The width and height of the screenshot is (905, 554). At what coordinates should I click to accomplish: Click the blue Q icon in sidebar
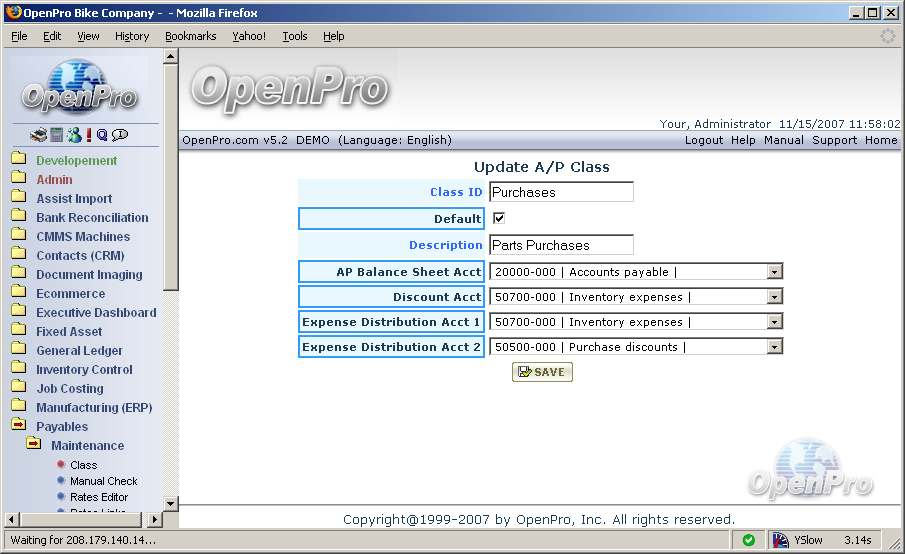coord(102,135)
